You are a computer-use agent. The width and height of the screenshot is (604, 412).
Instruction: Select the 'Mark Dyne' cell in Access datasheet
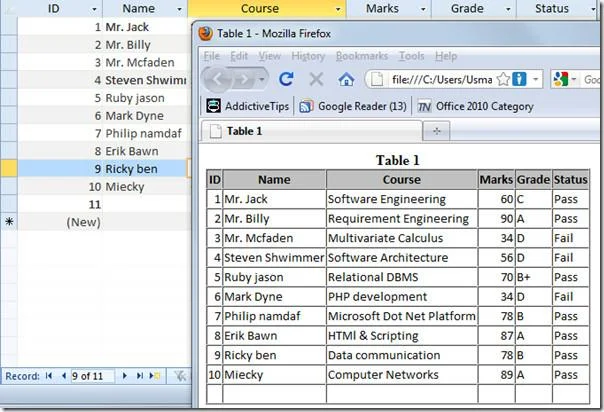coord(145,116)
